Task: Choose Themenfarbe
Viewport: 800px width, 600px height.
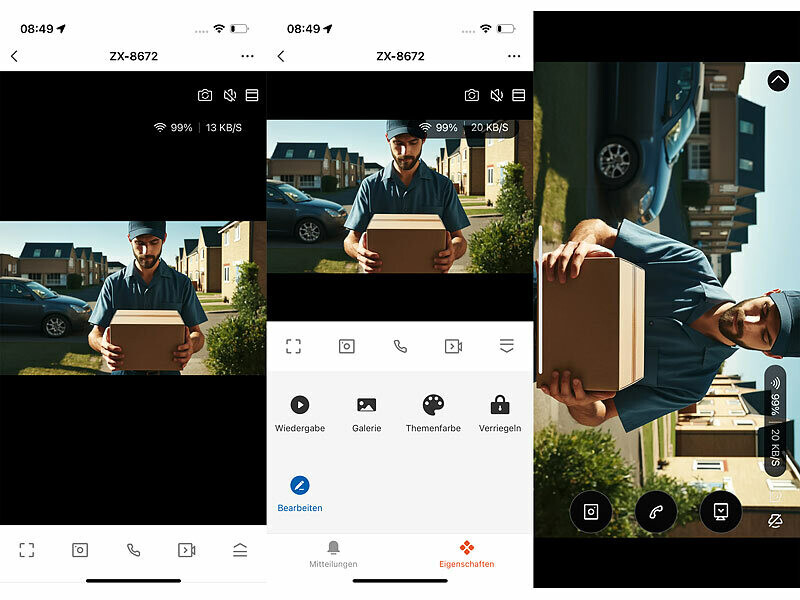Action: pos(433,414)
